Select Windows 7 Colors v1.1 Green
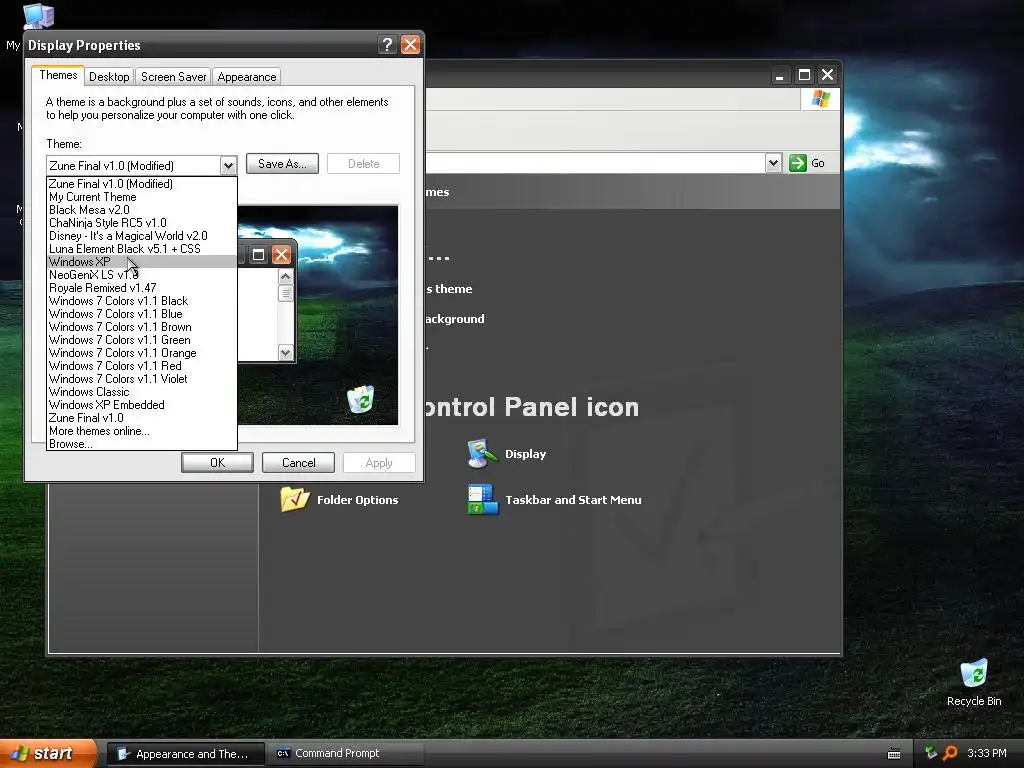 pos(142,340)
